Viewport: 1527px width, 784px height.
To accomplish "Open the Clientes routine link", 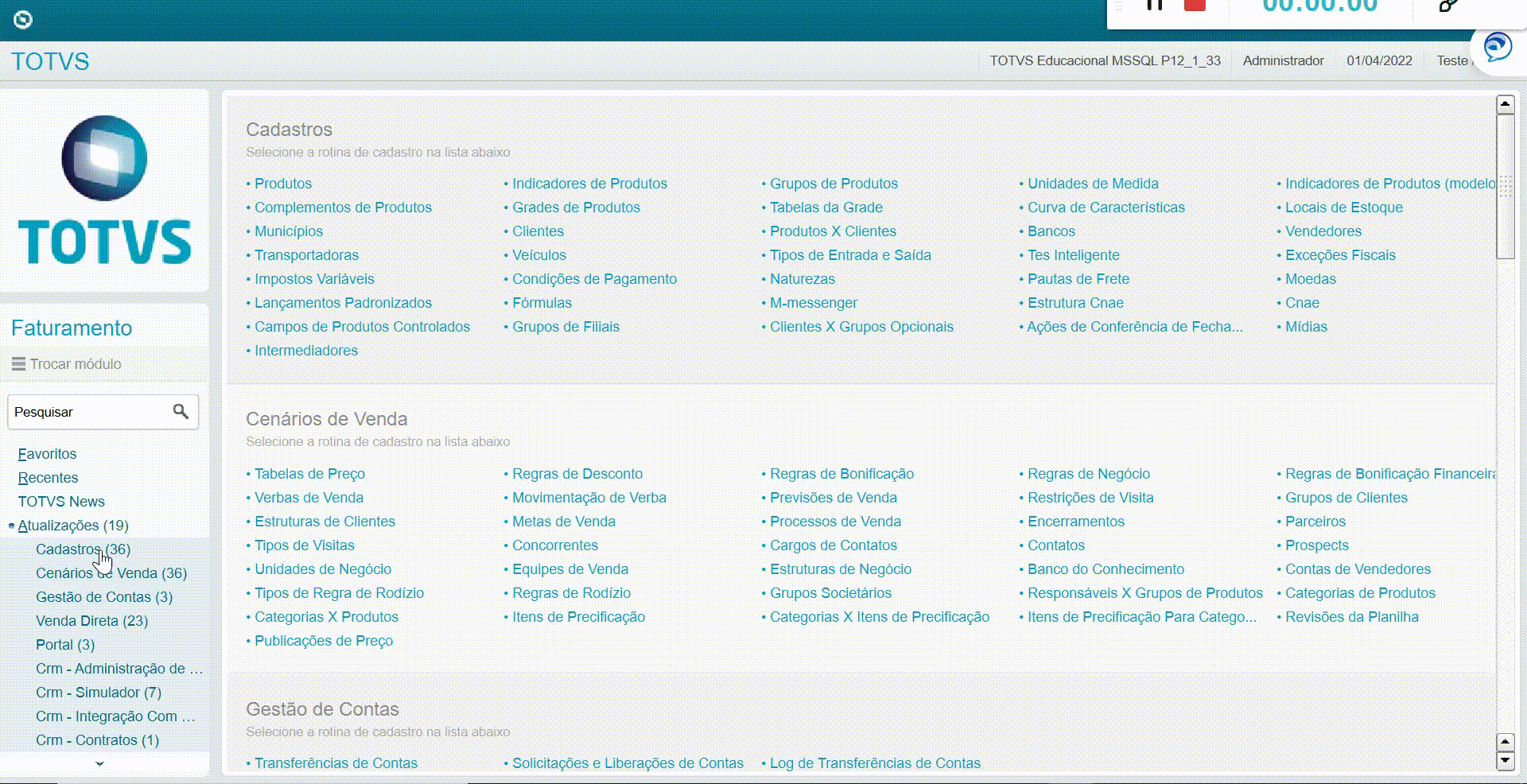I will 538,231.
